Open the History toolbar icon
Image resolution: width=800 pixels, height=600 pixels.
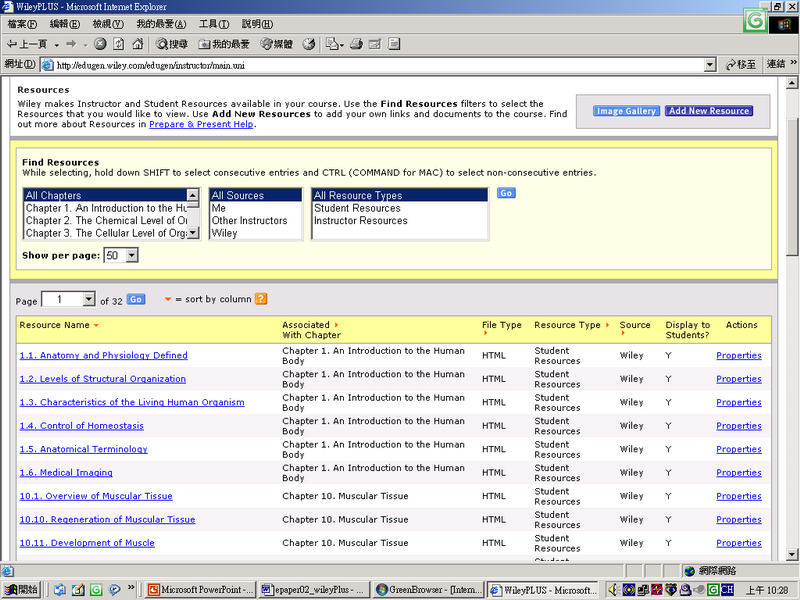coord(309,44)
